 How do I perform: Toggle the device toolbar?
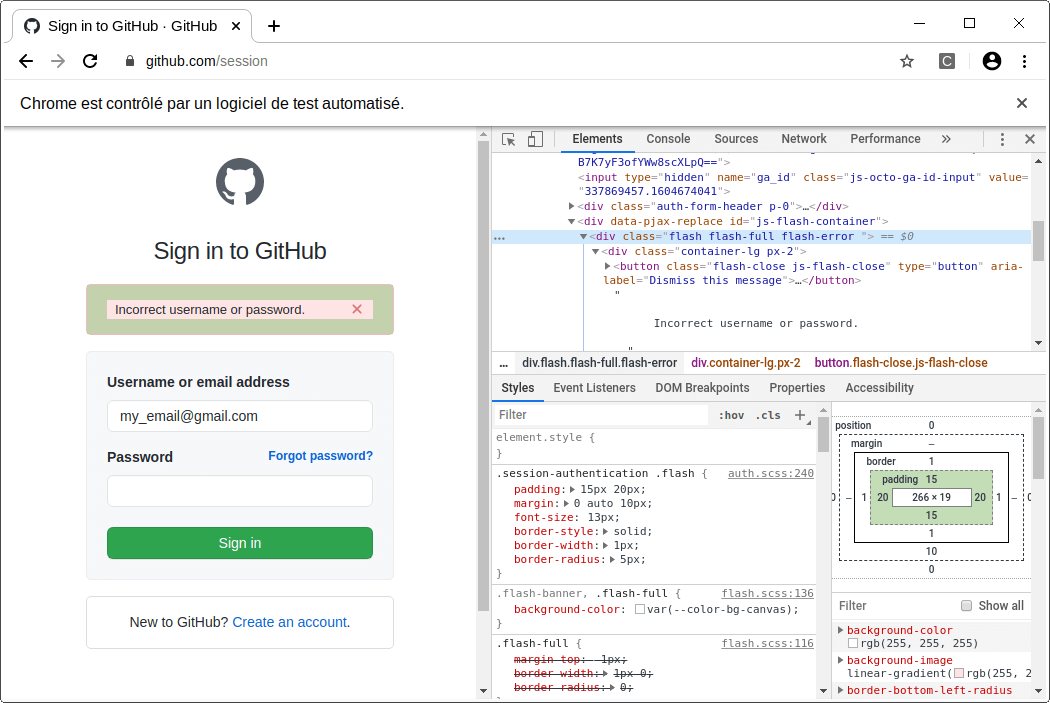536,139
